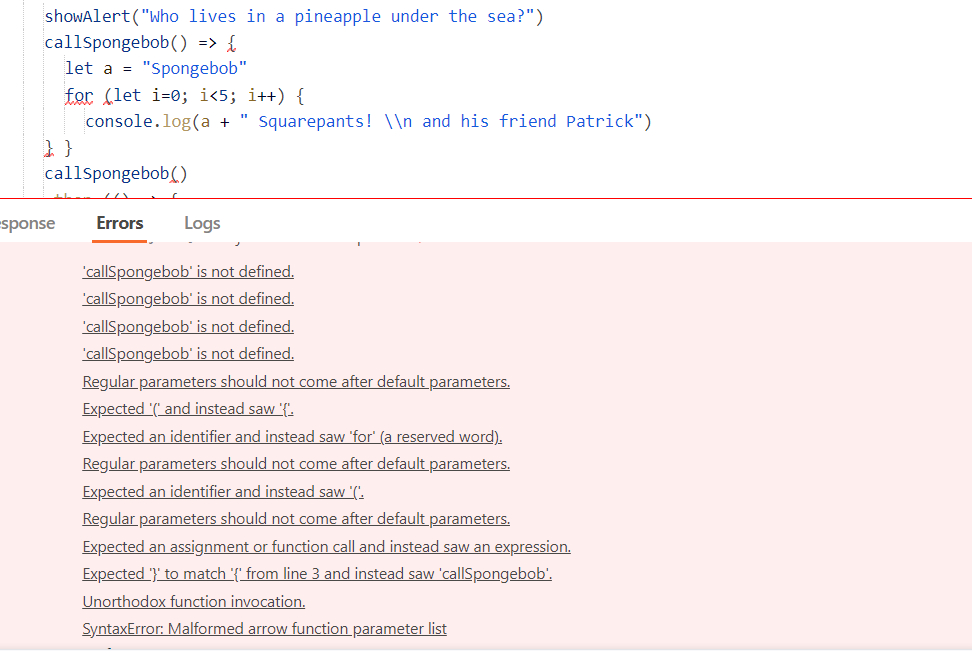This screenshot has height=651, width=972.
Task: Click the standalone "callSpongebob()" call line
Action: [115, 174]
